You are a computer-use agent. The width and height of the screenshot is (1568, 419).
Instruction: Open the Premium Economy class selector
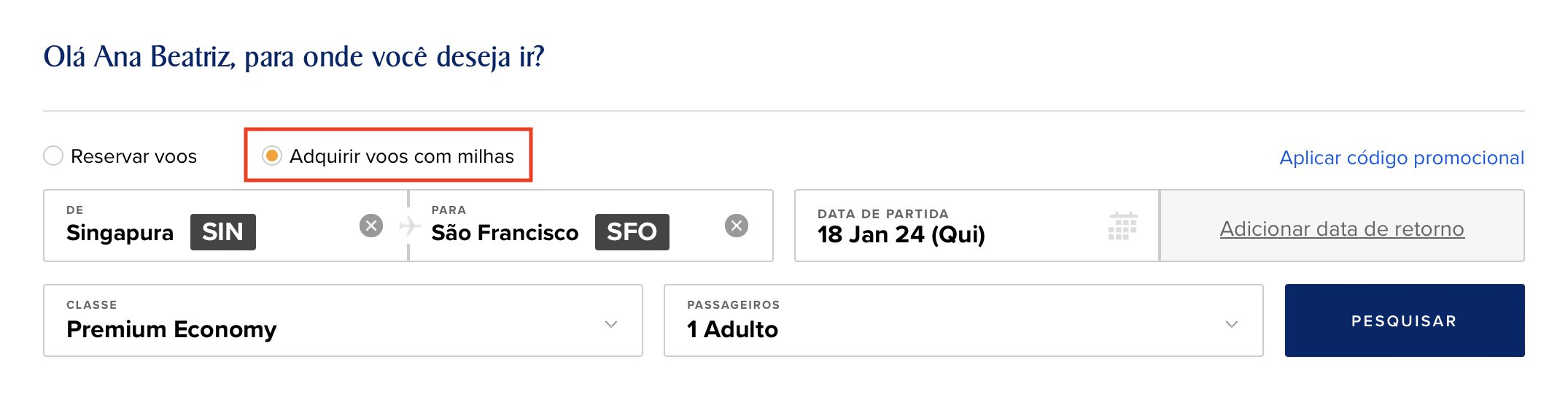343,320
